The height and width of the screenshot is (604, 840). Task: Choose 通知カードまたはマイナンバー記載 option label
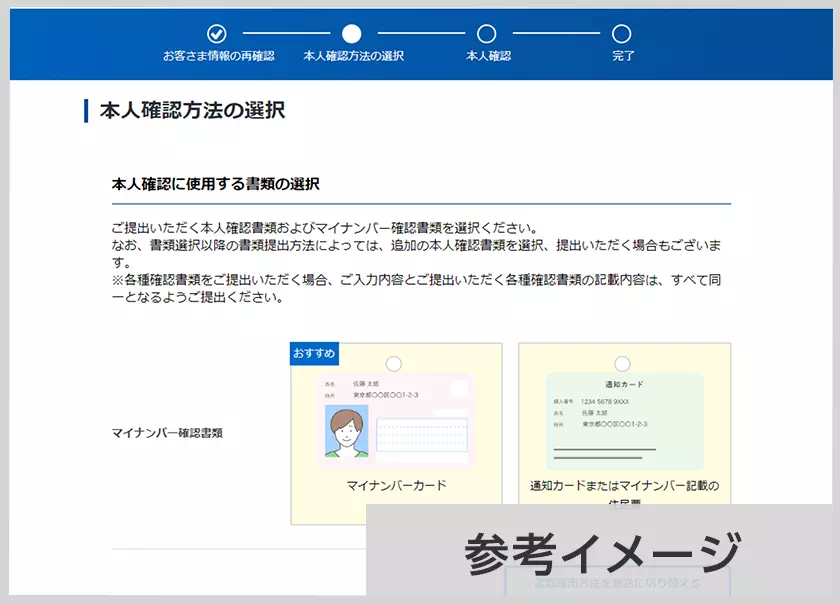[624, 486]
